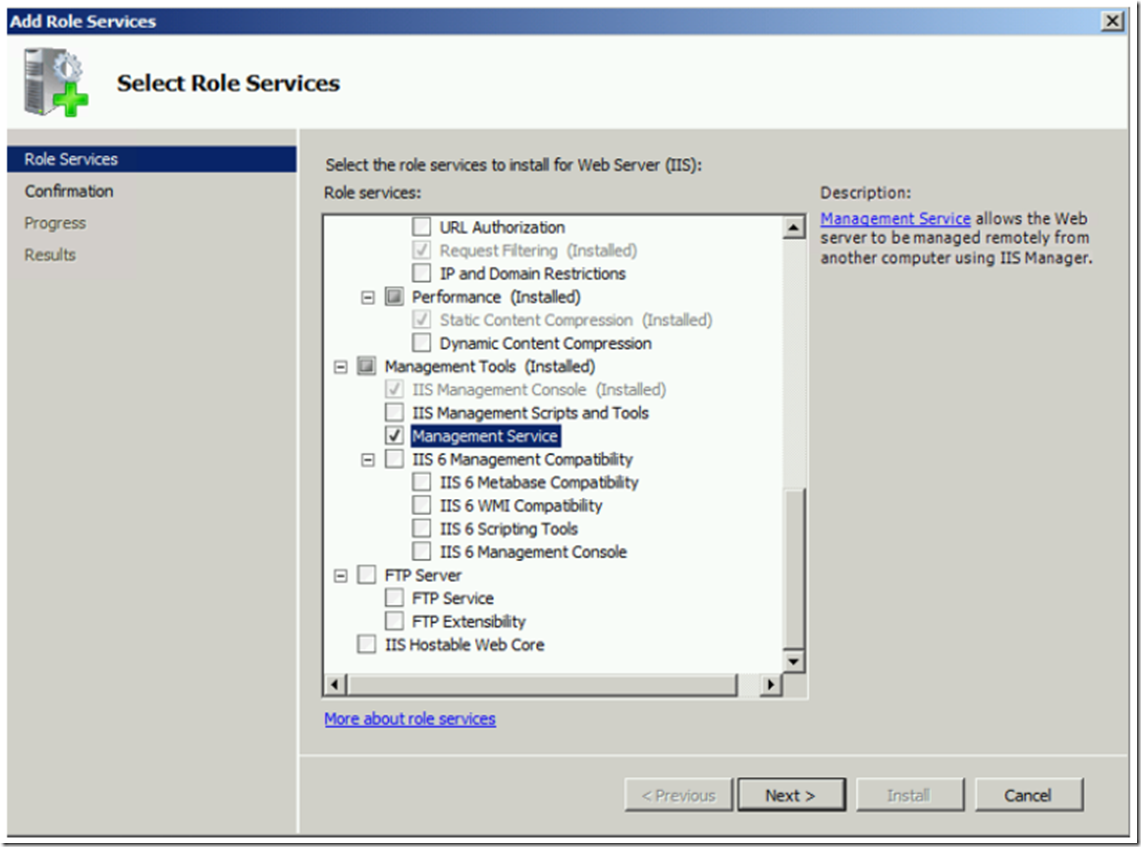The width and height of the screenshot is (1141, 847).
Task: Select the Request Filtering (Installed) label
Action: click(538, 250)
